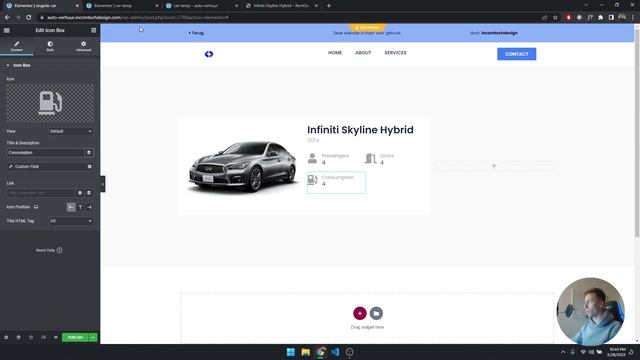Select the Infiniti Skyline Hybrid heading
The image size is (640, 360).
[360, 130]
